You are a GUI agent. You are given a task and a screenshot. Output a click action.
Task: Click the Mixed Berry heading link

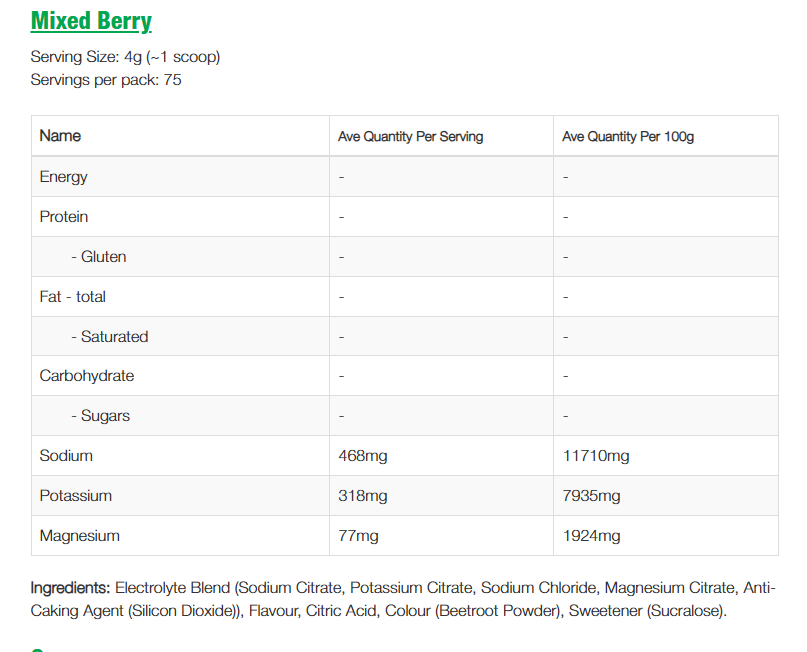coord(91,21)
